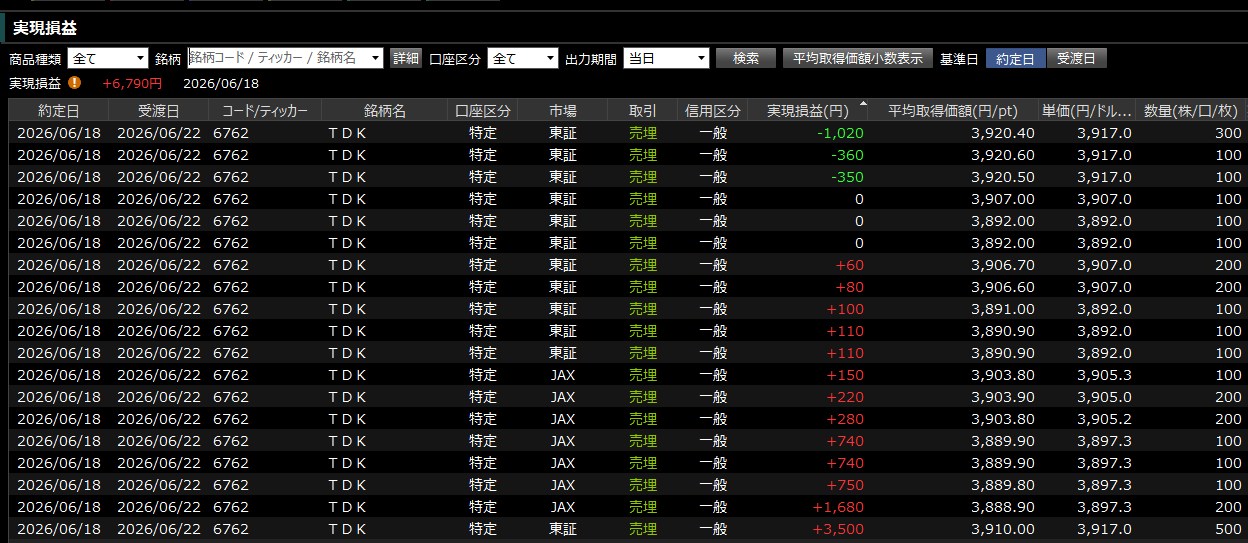This screenshot has width=1248, height=543.
Task: Click the JAX market cell in the +150 row
Action: point(563,375)
